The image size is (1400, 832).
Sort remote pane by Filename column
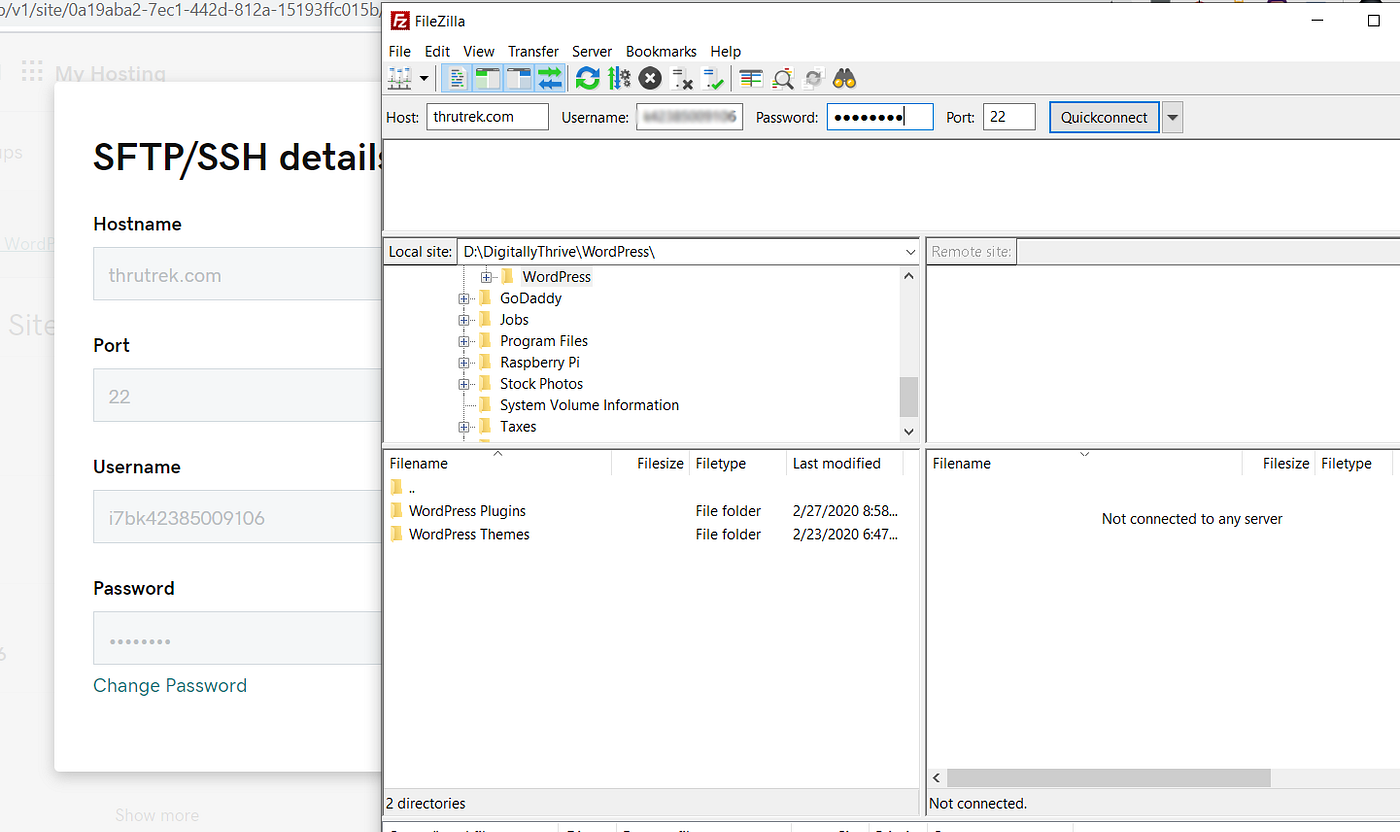(x=1085, y=463)
